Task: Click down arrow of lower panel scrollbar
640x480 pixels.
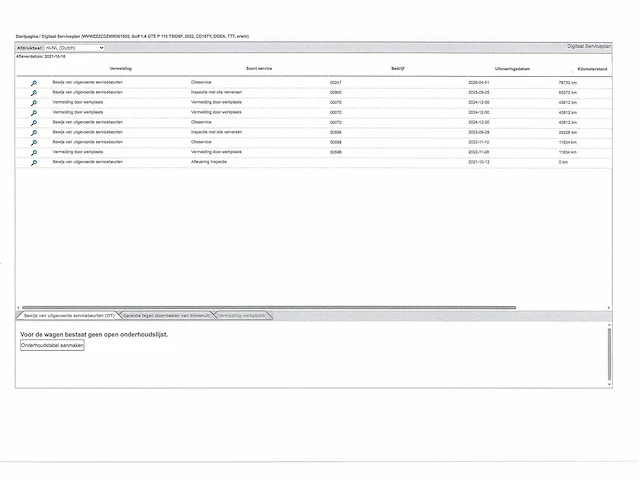Action: [609, 384]
